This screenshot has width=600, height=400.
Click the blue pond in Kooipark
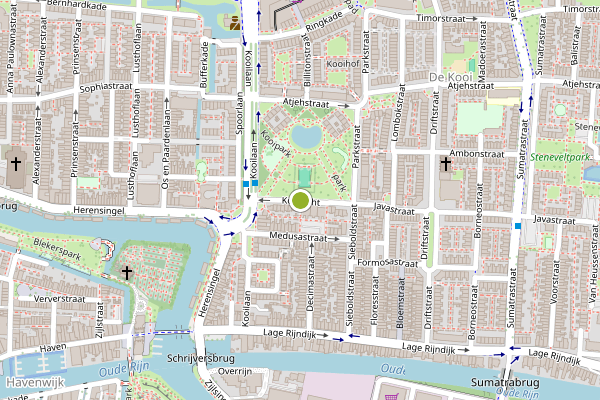(x=306, y=135)
